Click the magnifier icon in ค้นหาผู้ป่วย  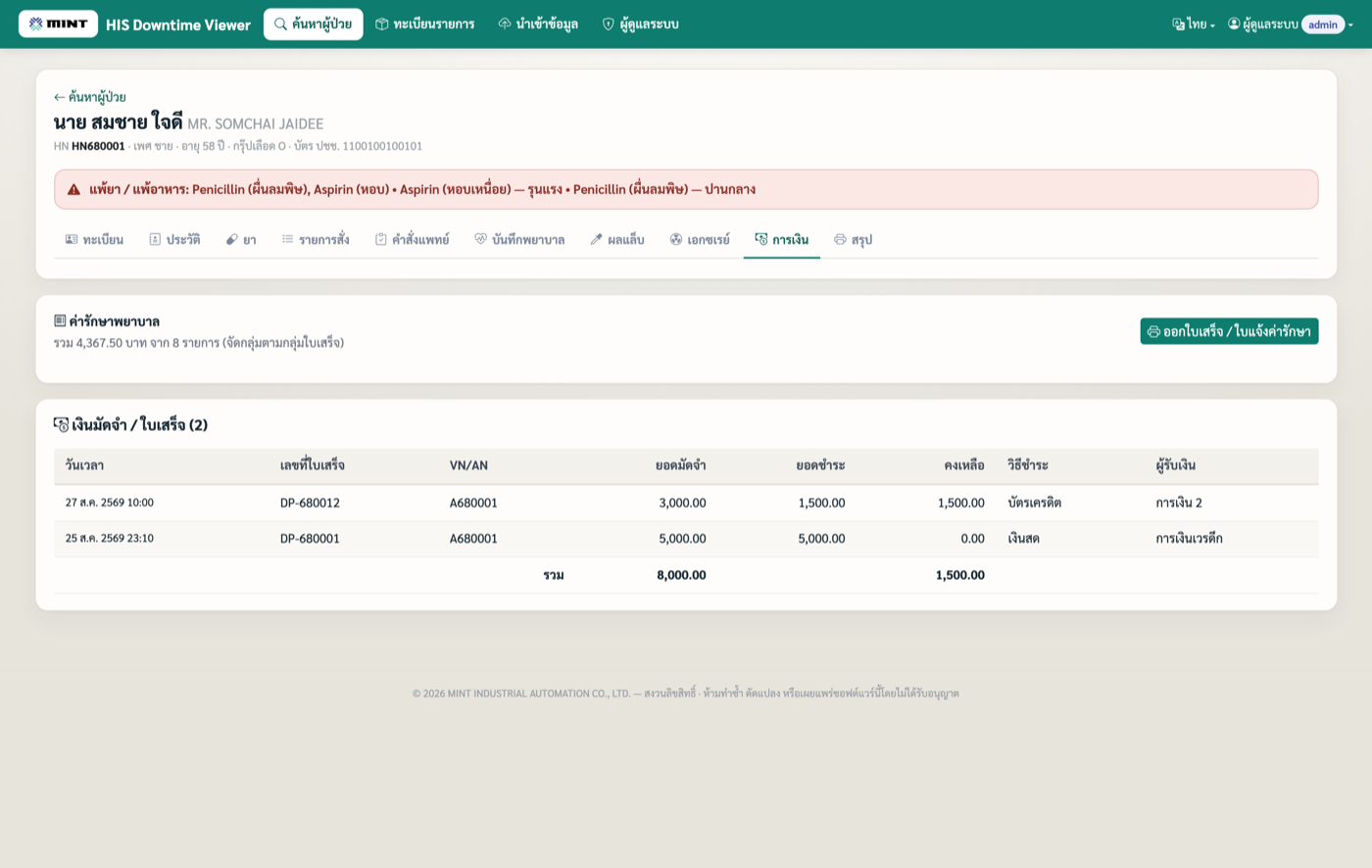tap(281, 24)
